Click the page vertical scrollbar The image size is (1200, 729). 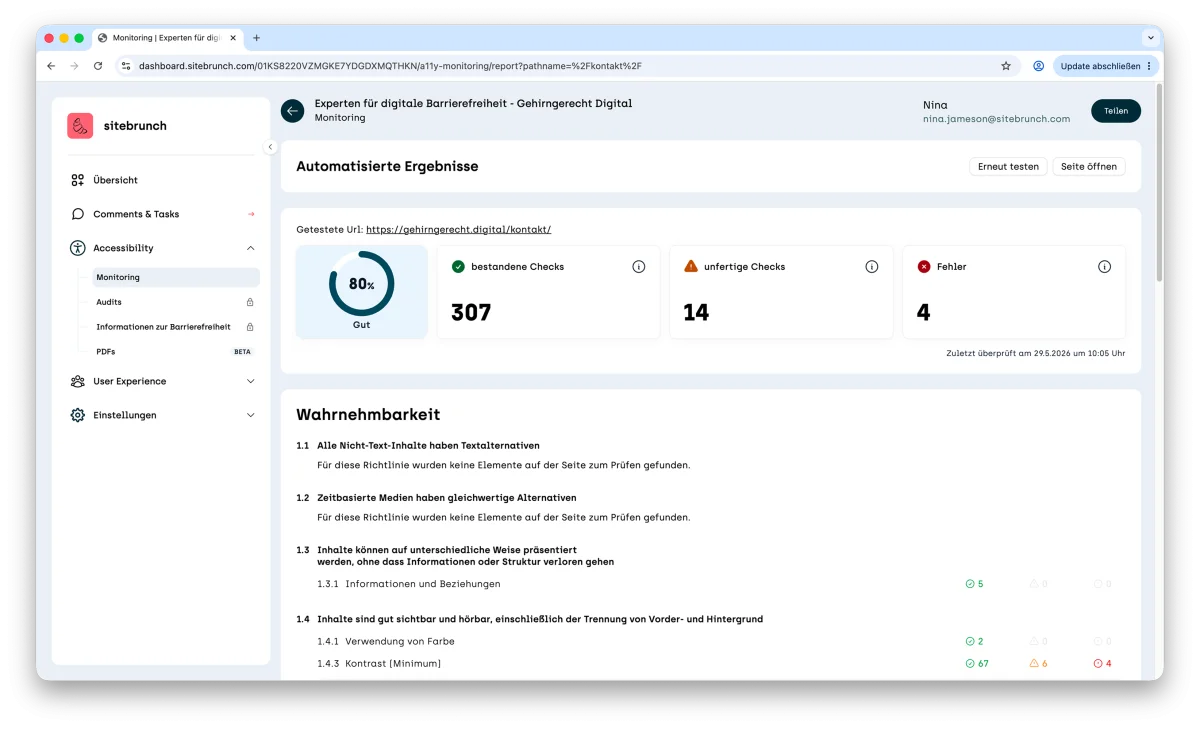coord(1159,183)
